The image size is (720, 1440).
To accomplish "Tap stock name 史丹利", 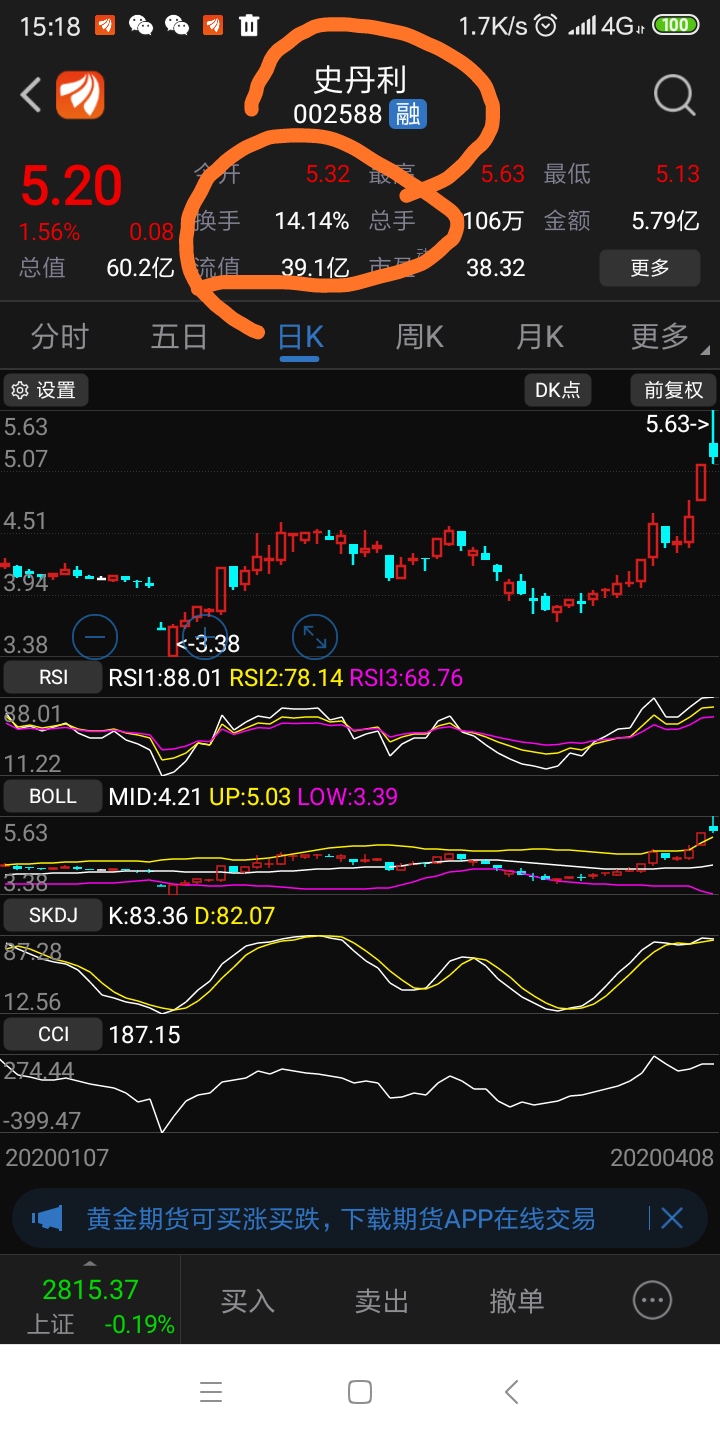I will [x=360, y=80].
